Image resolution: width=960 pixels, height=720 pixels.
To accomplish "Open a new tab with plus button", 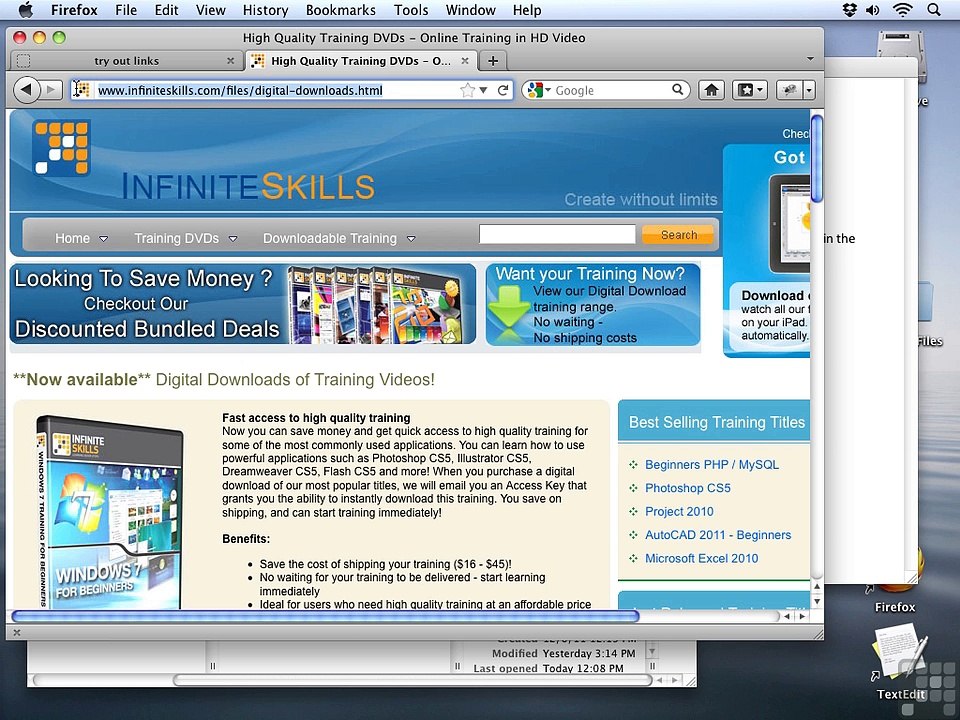I will click(493, 61).
